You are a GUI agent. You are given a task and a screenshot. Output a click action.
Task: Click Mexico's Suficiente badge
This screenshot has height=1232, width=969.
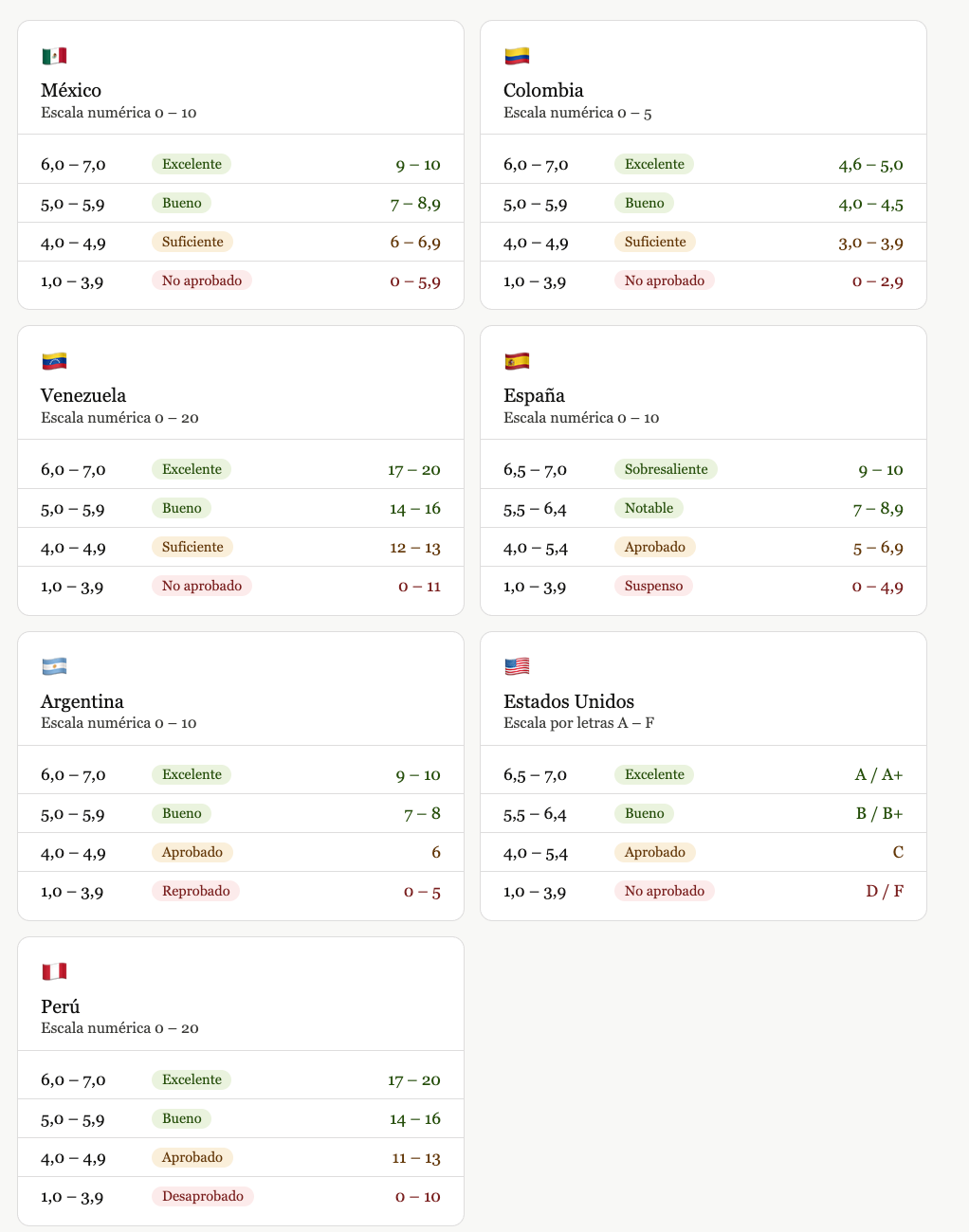pyautogui.click(x=192, y=242)
